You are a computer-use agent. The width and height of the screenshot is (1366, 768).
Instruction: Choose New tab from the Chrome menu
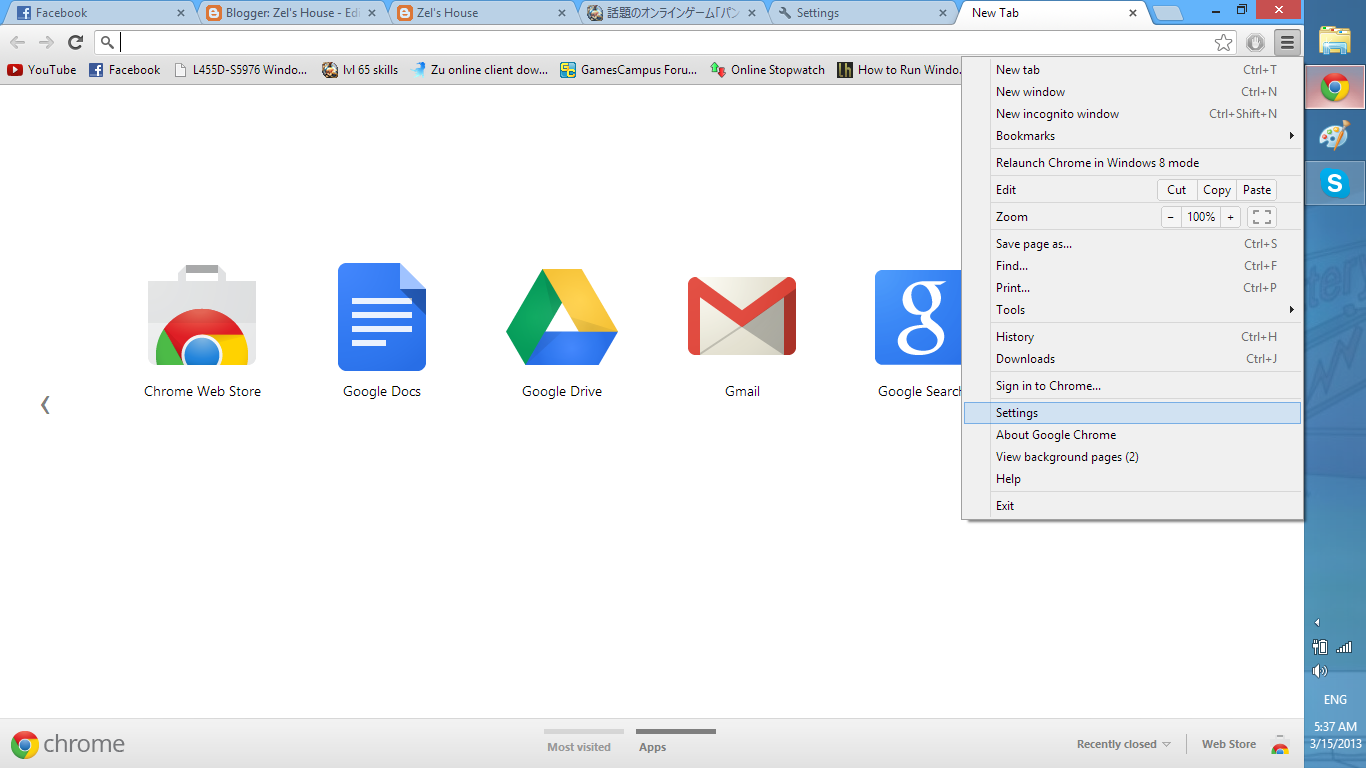click(x=1133, y=70)
